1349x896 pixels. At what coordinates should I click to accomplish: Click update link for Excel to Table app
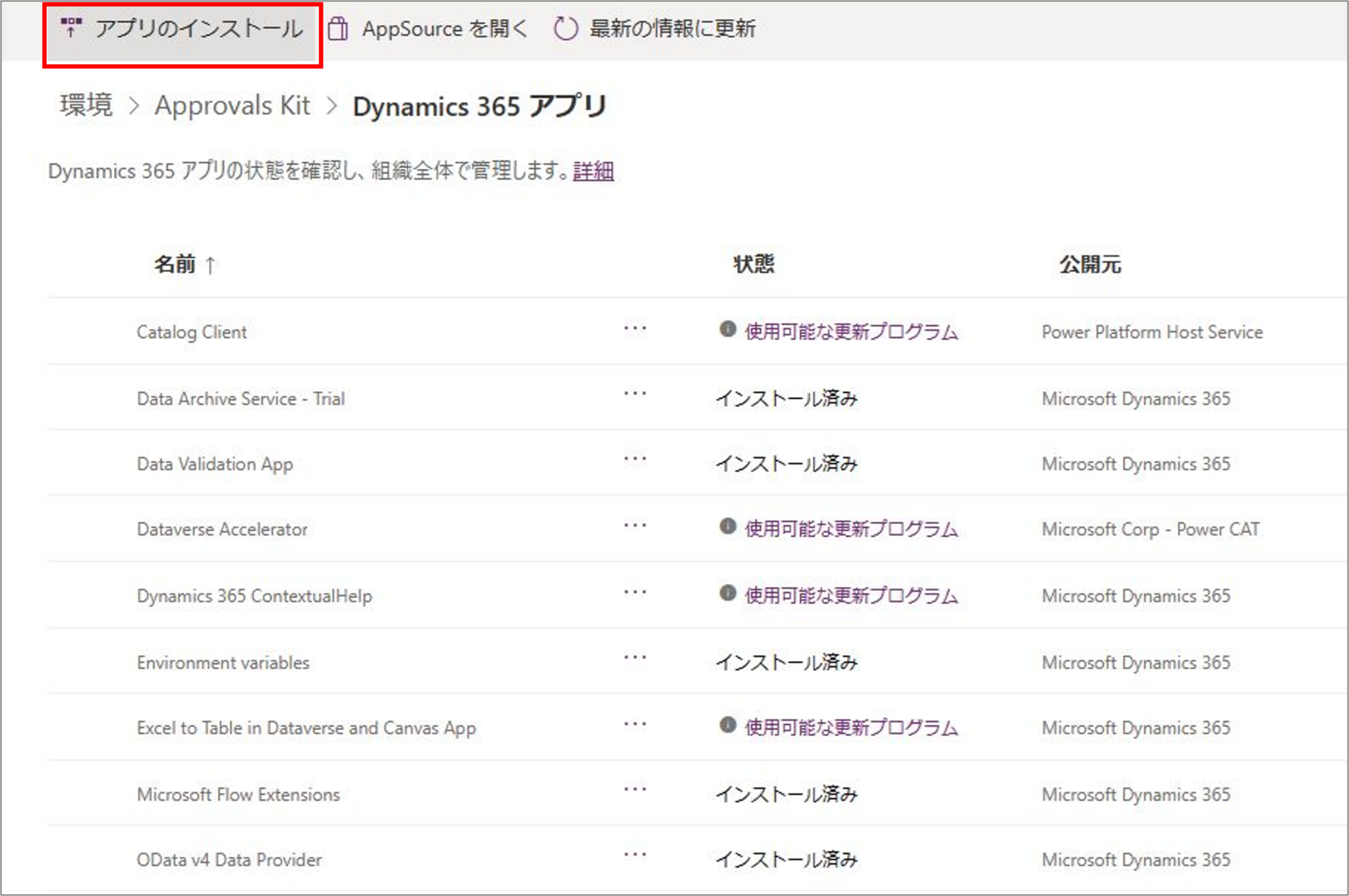pos(850,728)
